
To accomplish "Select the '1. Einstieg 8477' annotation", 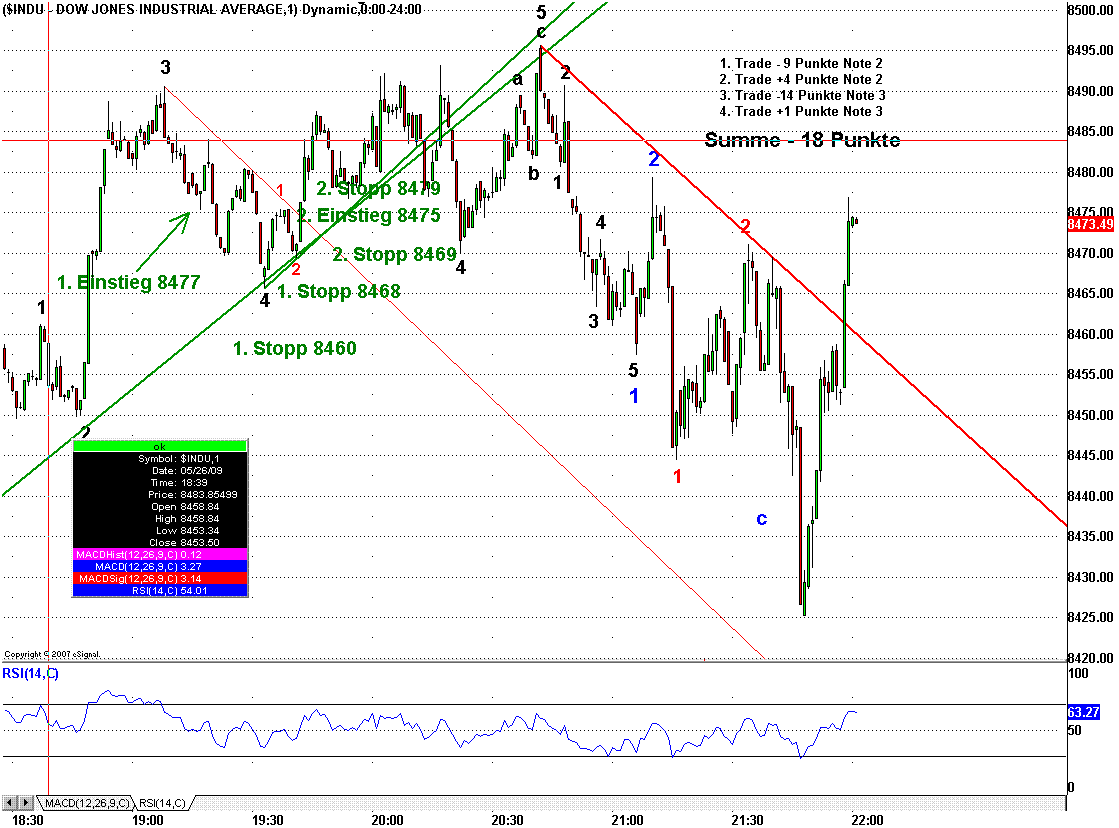I will [128, 283].
